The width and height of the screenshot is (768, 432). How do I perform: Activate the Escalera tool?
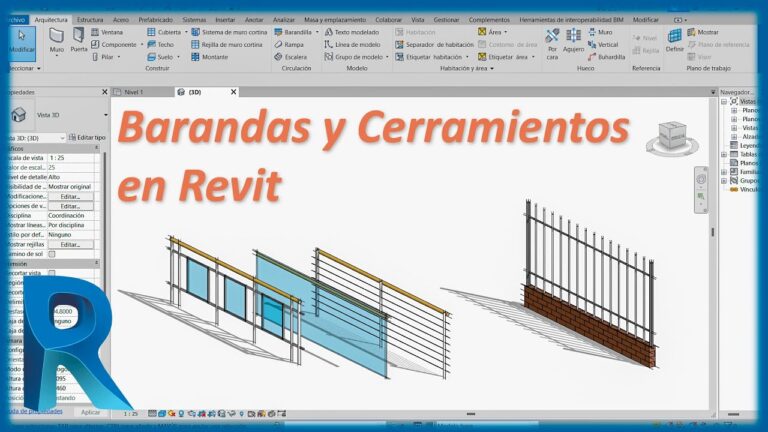290,57
